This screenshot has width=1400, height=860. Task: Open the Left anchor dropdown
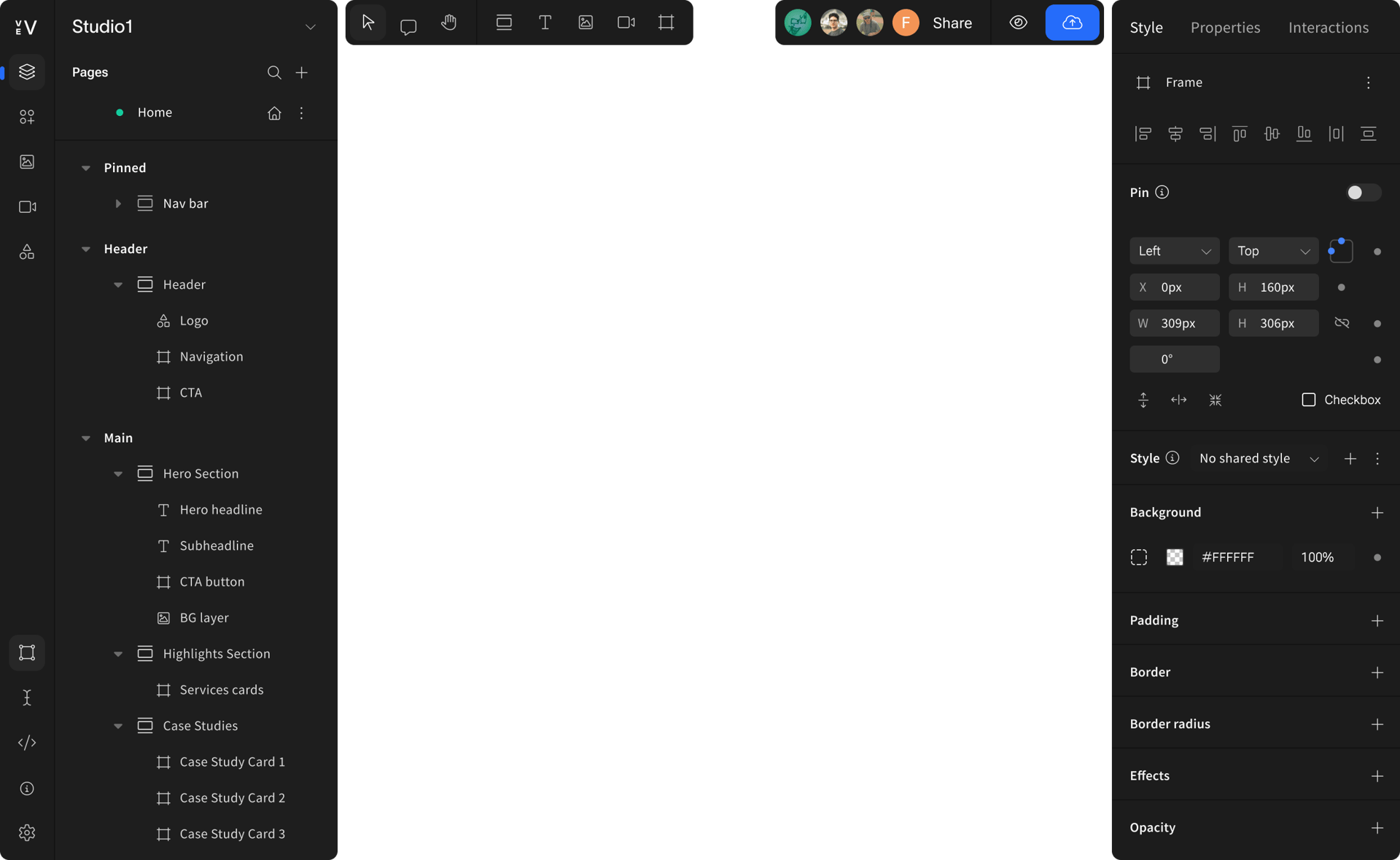(x=1174, y=250)
